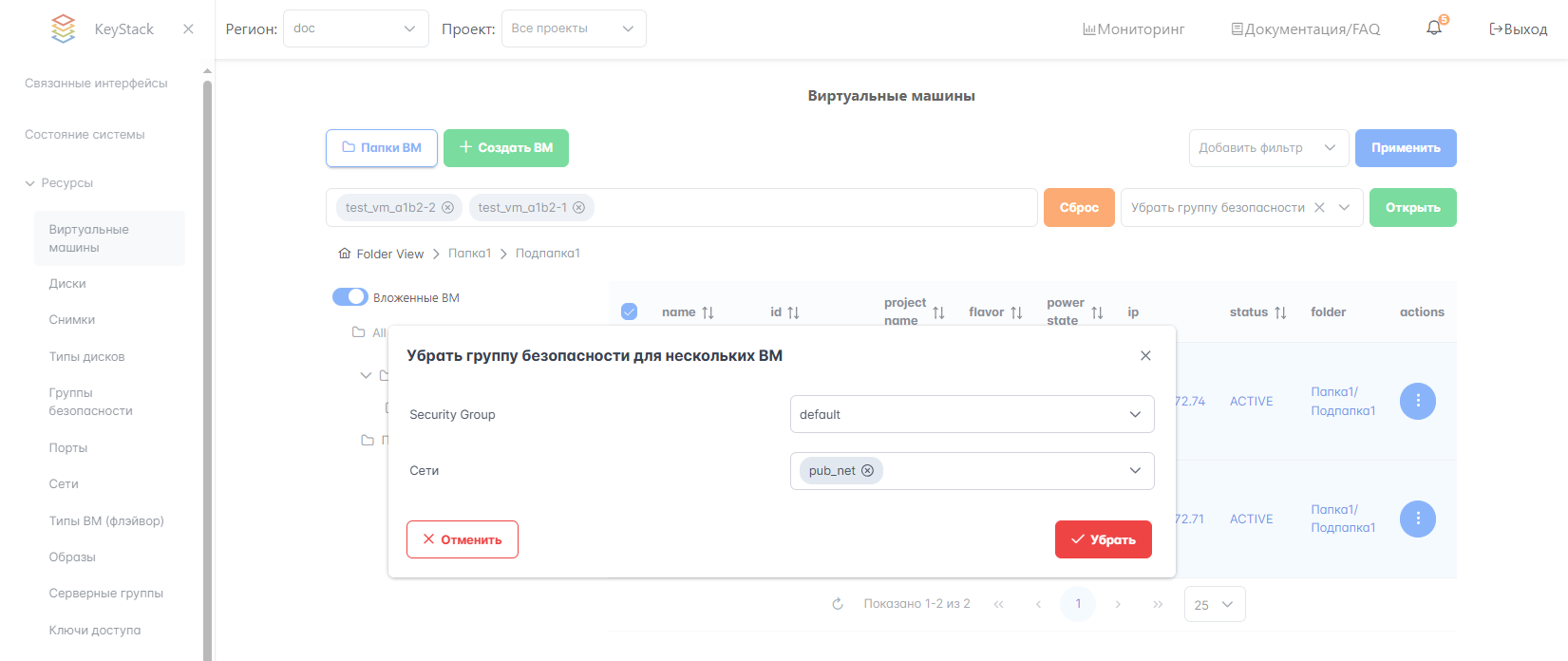
Task: Uncheck the select-all table checkbox
Action: [629, 312]
